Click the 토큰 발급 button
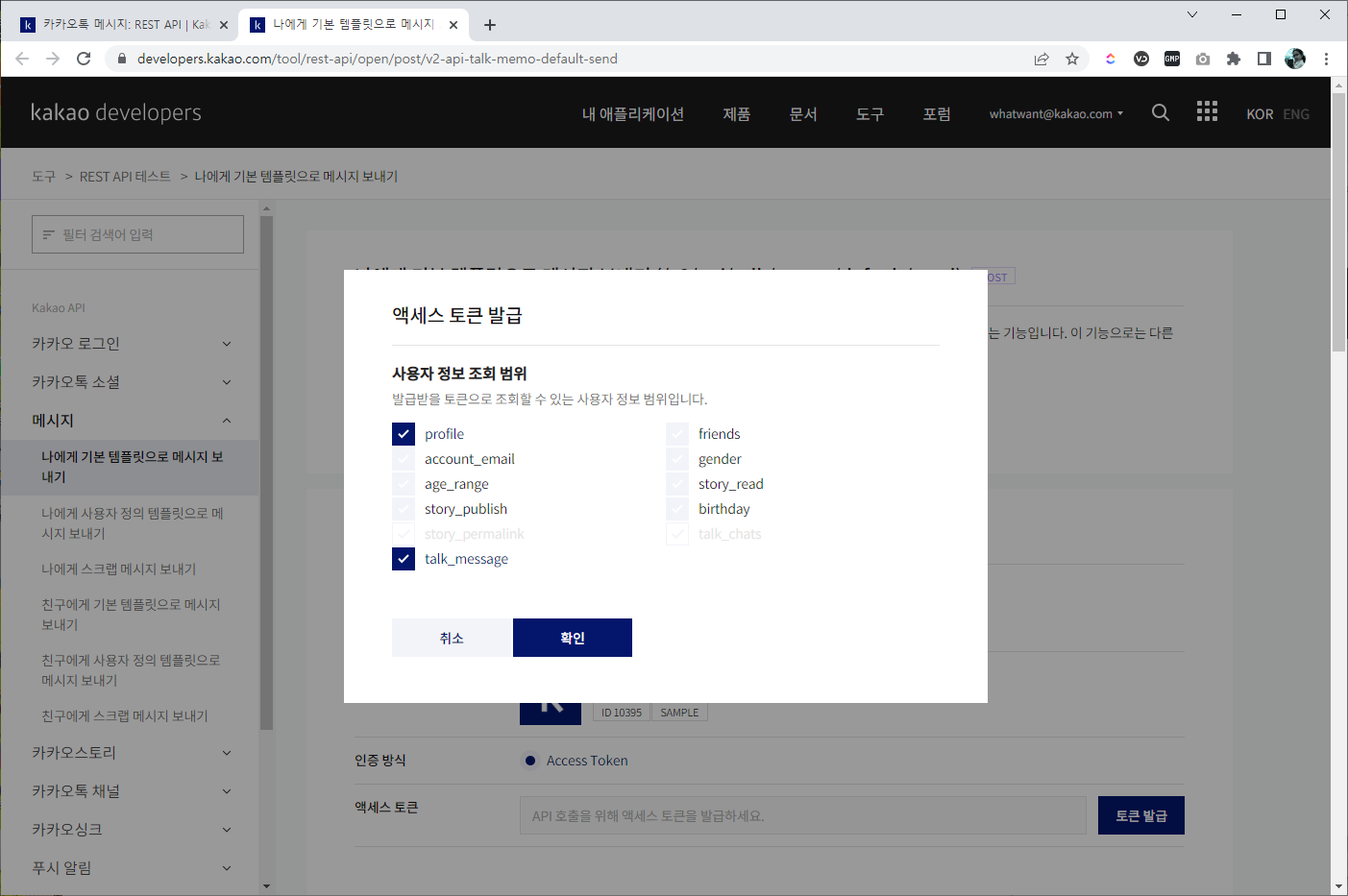The width and height of the screenshot is (1348, 896). 1141,815
